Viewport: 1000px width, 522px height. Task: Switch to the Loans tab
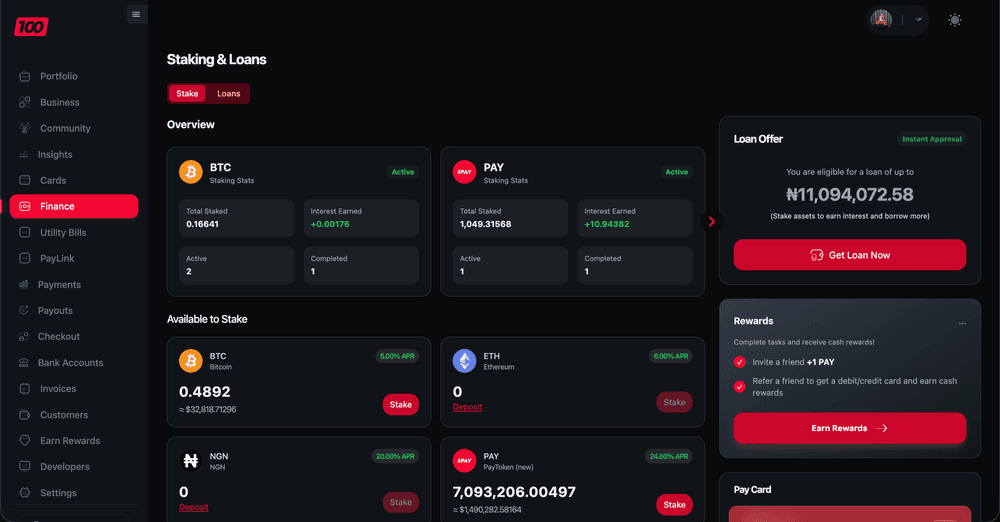coord(228,93)
